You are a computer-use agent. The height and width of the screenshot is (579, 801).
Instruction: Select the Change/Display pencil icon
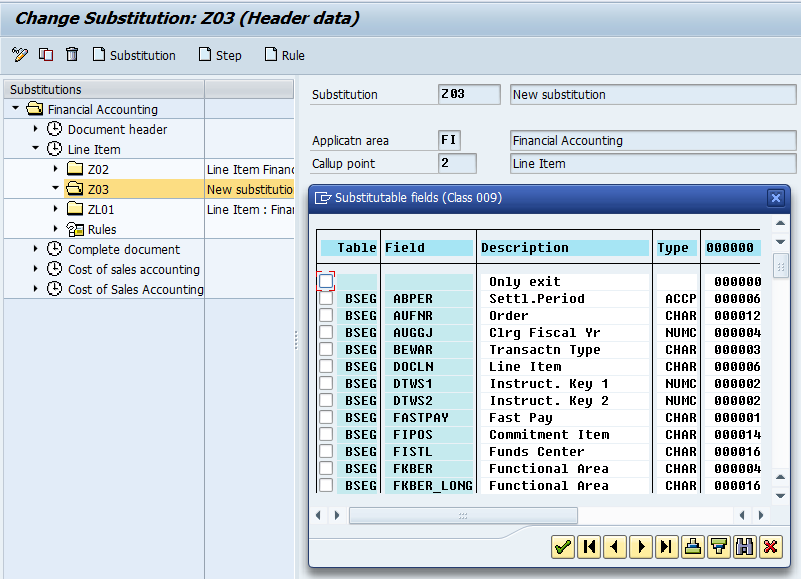18,55
